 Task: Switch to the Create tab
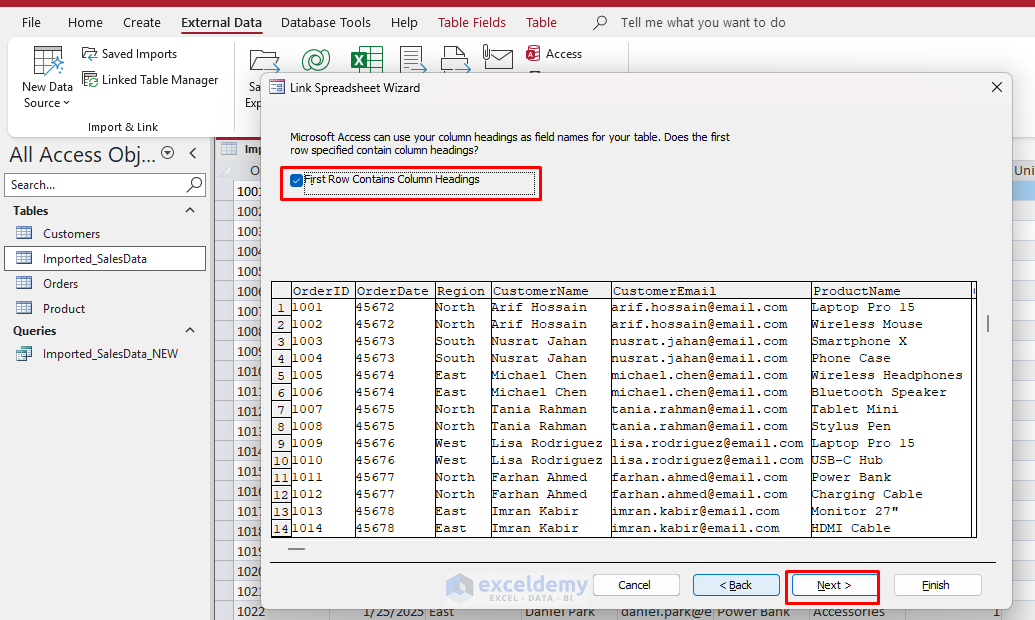(x=142, y=22)
